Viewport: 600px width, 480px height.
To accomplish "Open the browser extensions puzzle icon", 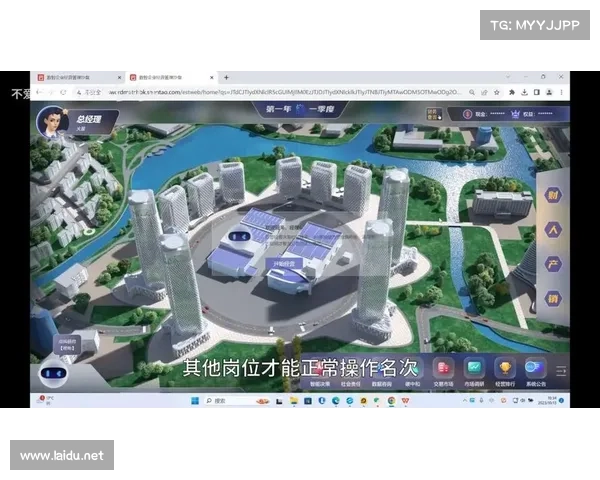I will (x=512, y=92).
